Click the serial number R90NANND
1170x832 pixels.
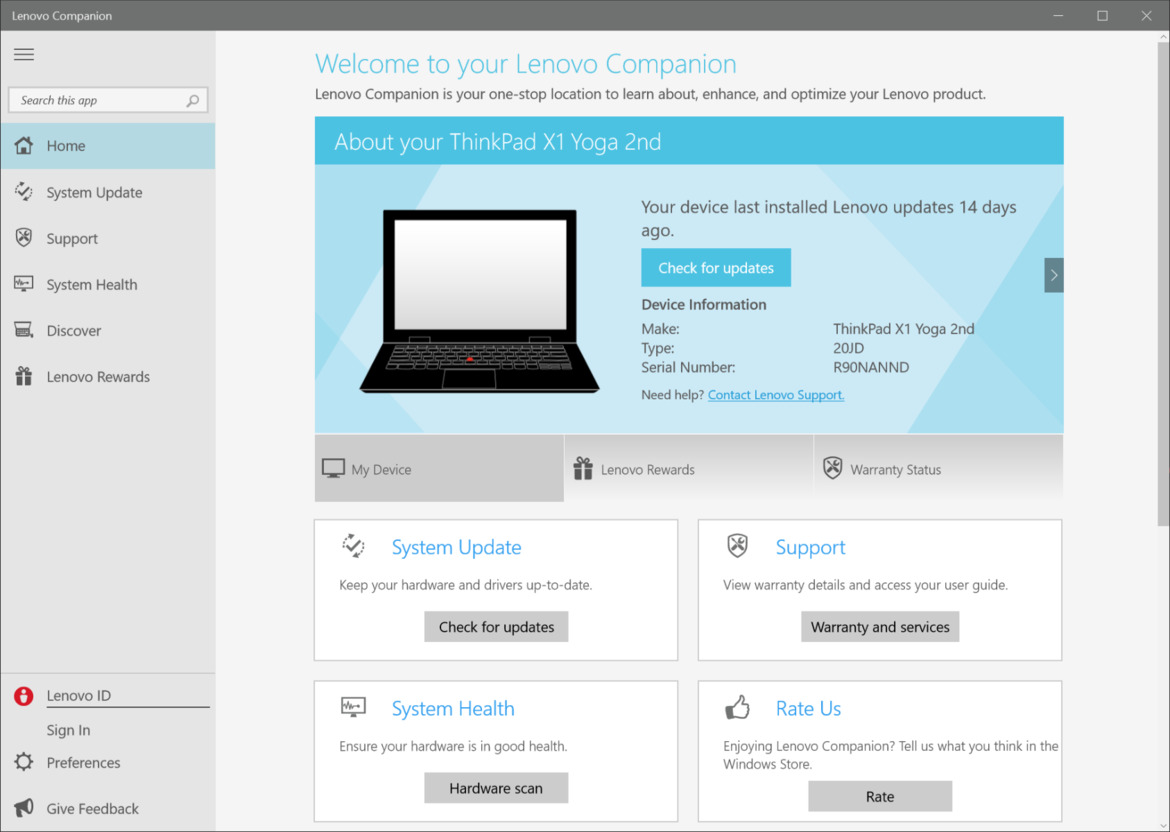(x=871, y=367)
